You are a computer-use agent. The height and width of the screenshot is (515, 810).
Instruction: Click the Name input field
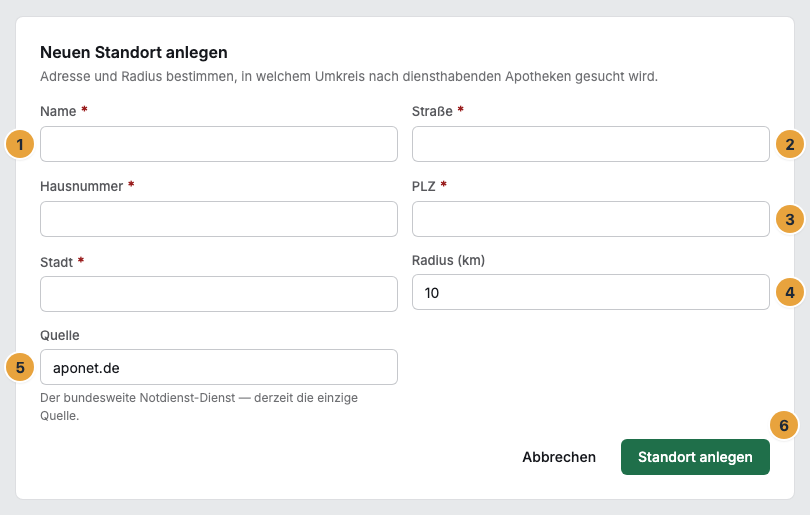click(219, 144)
